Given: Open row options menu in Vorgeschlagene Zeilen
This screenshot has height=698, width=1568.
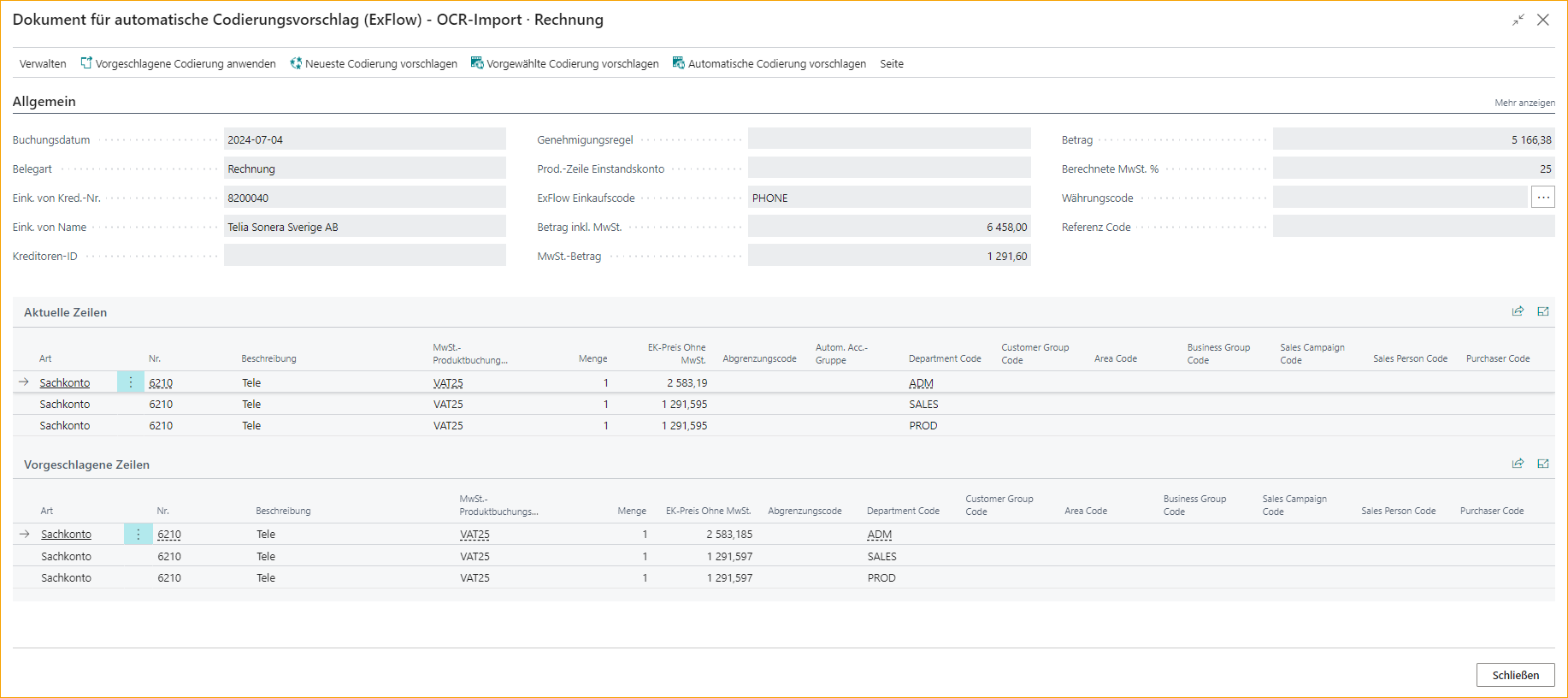Looking at the screenshot, I should (138, 535).
